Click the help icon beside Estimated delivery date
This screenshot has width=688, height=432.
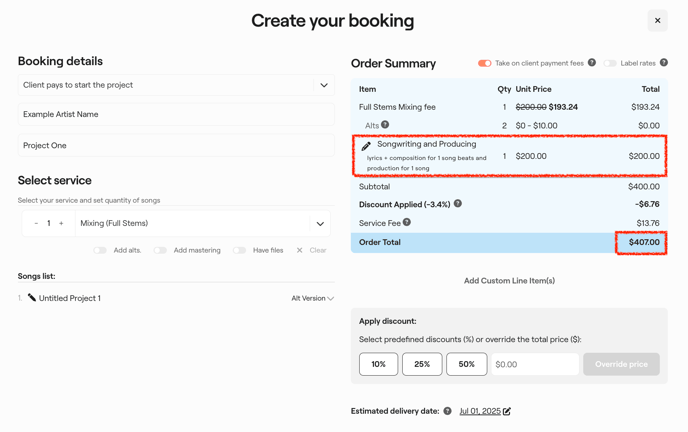point(447,411)
